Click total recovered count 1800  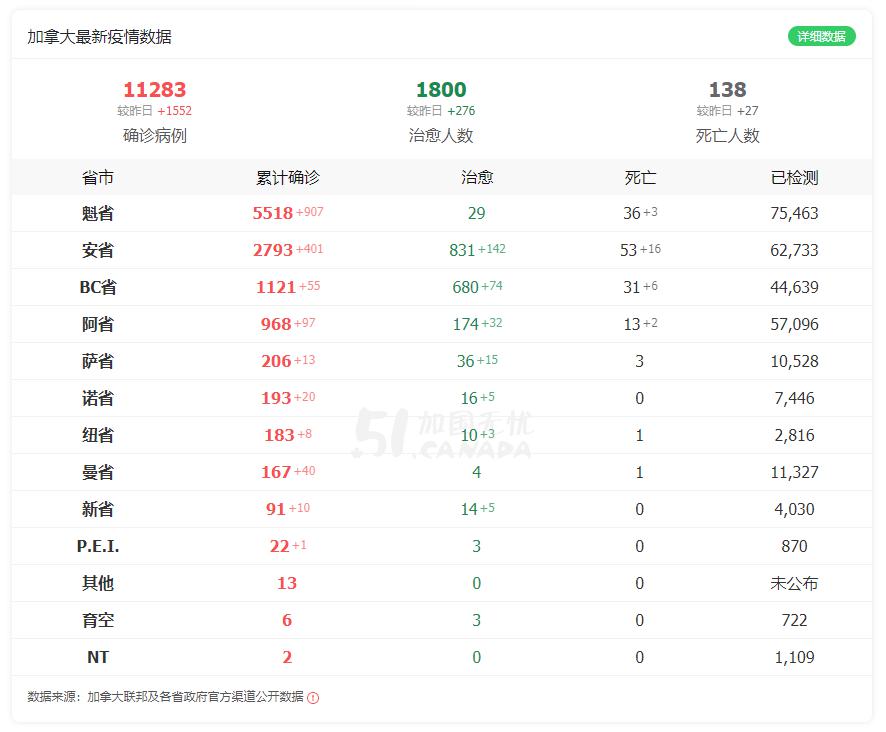(x=441, y=89)
